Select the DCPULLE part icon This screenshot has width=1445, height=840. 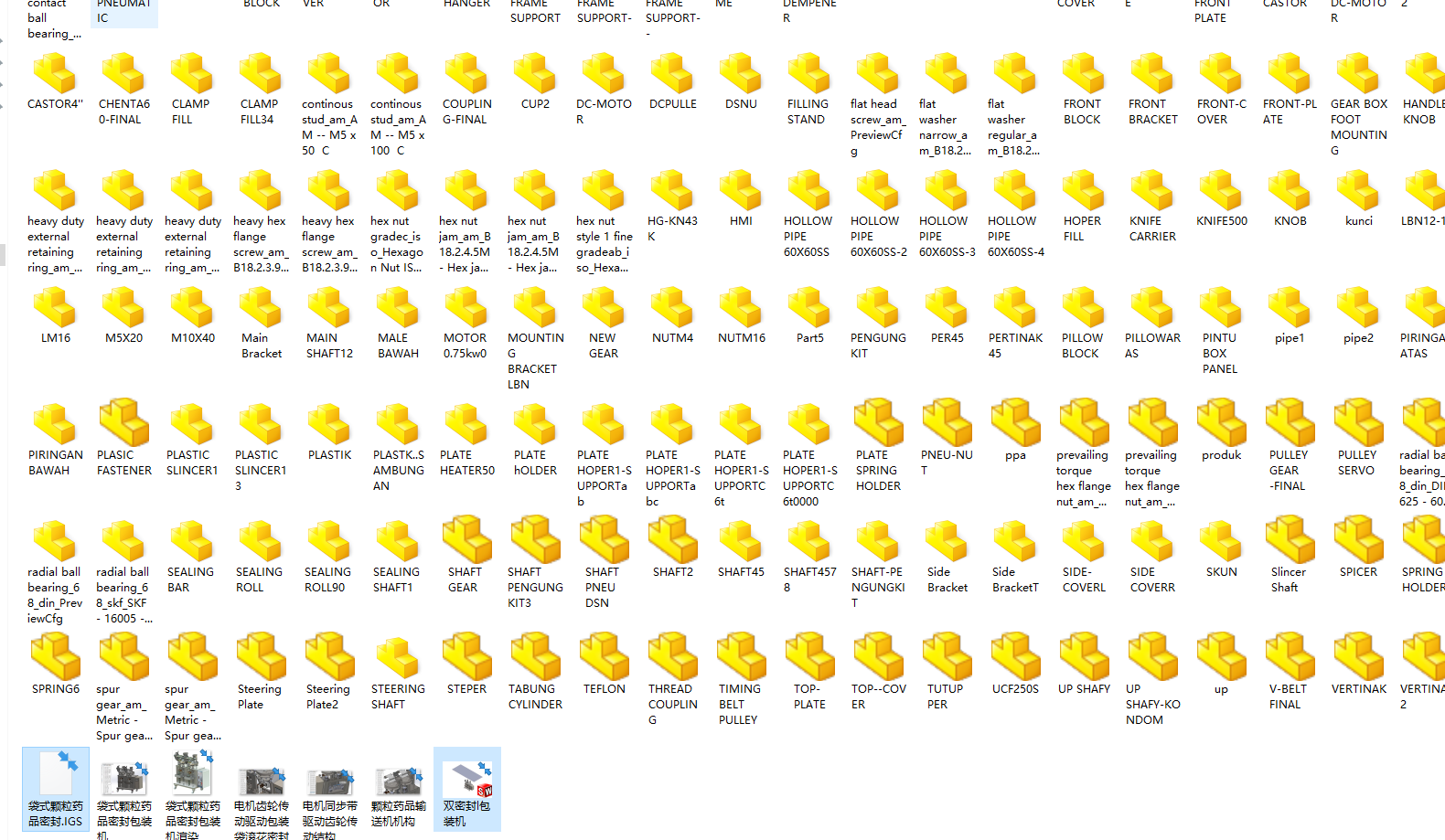pos(672,73)
